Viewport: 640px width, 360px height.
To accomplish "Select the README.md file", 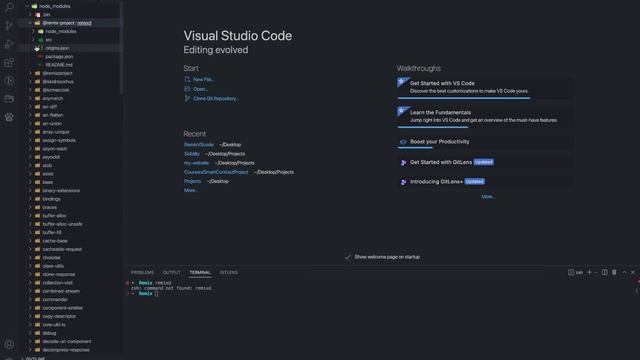I will click(59, 64).
